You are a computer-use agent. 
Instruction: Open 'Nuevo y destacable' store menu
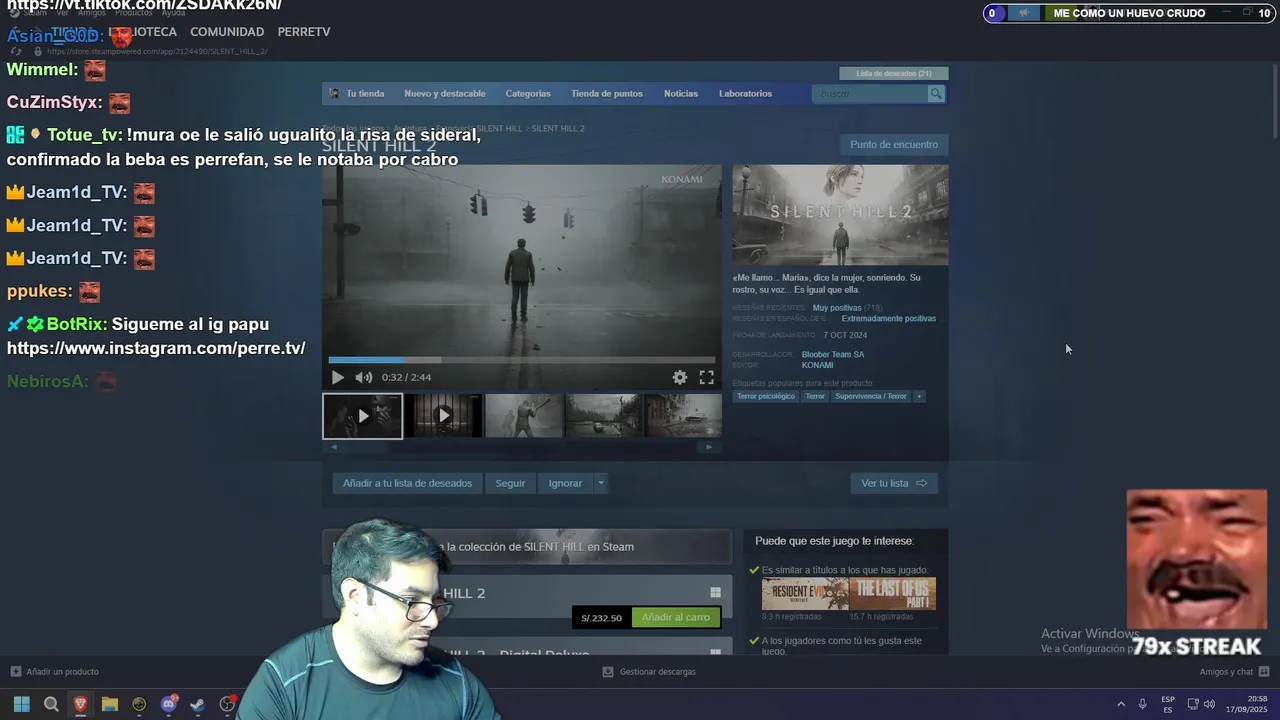tap(445, 93)
